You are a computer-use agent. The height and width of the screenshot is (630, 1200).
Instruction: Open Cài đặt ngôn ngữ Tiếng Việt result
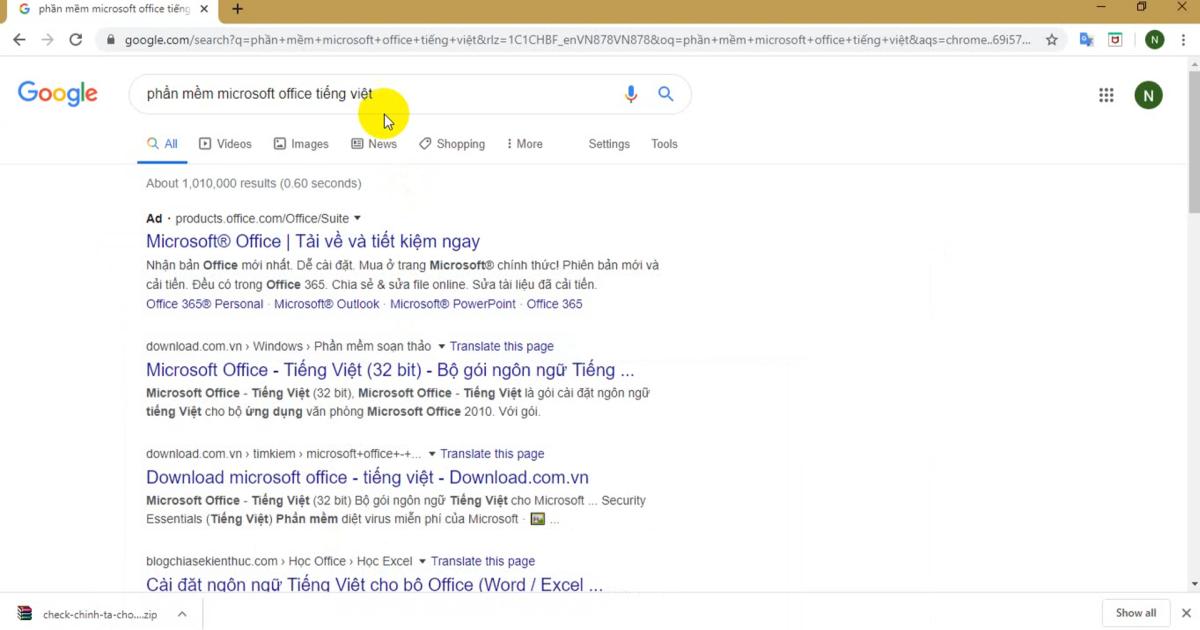(374, 584)
